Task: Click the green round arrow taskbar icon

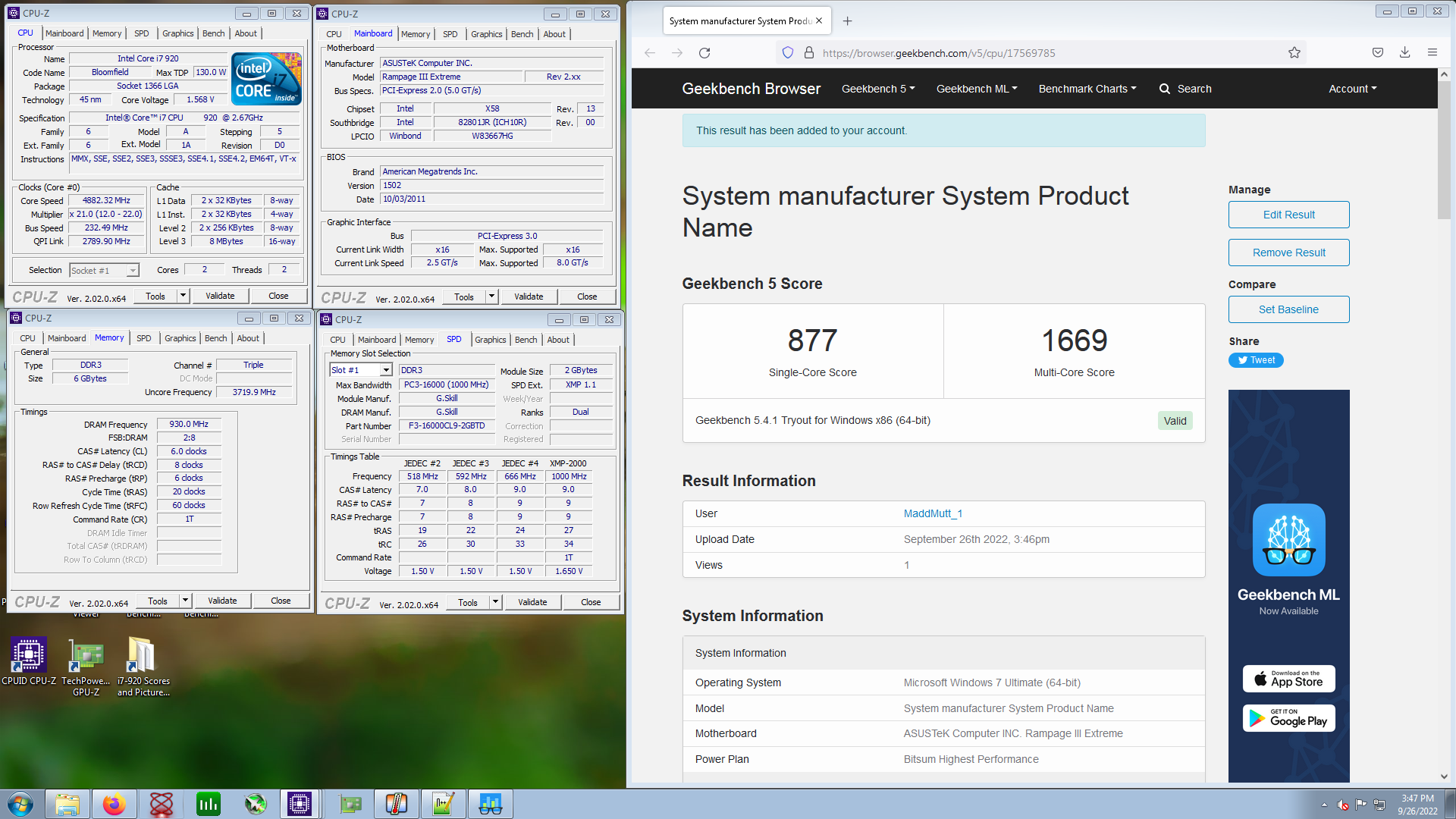Action: 256,804
